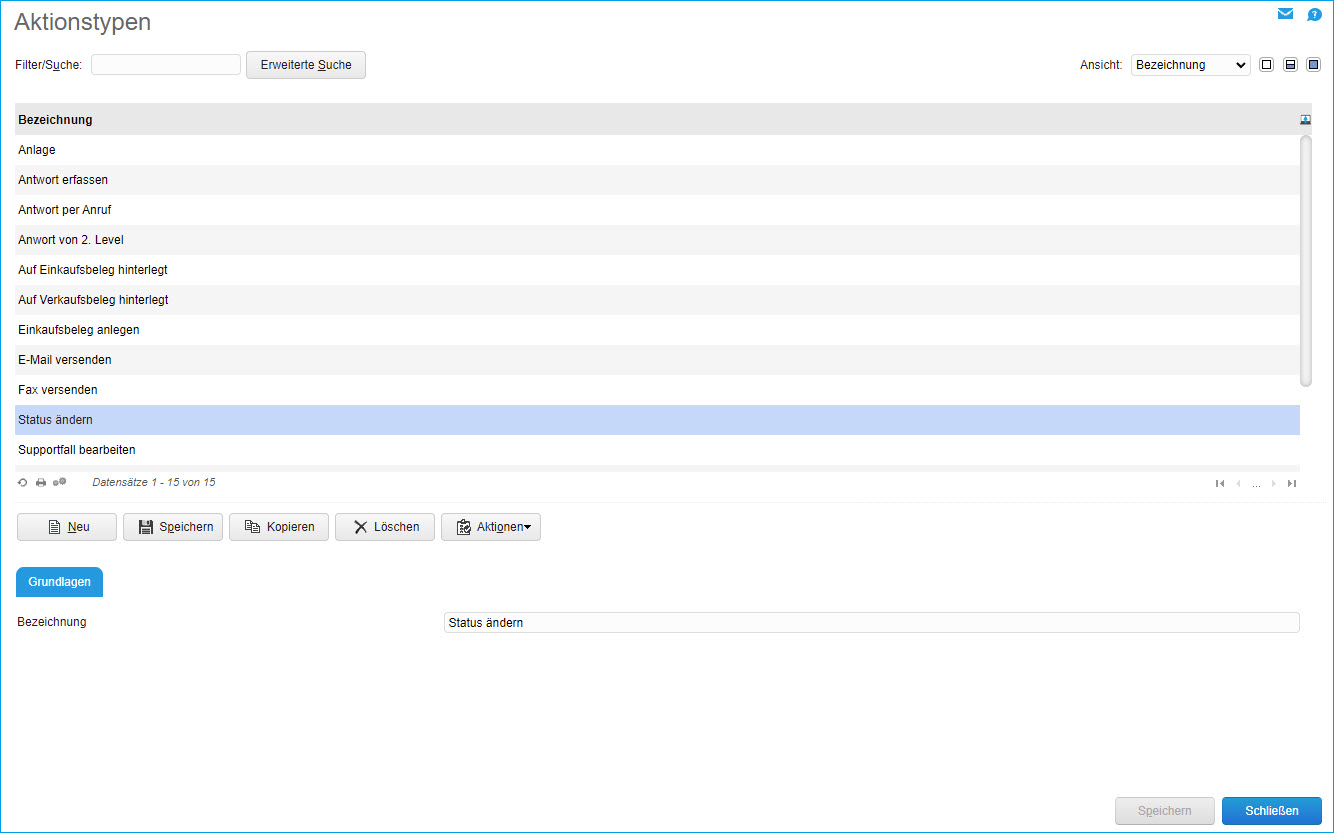Click the greyed Speichern beside Schließen
Screen dimensions: 1334x833
(x=1165, y=811)
